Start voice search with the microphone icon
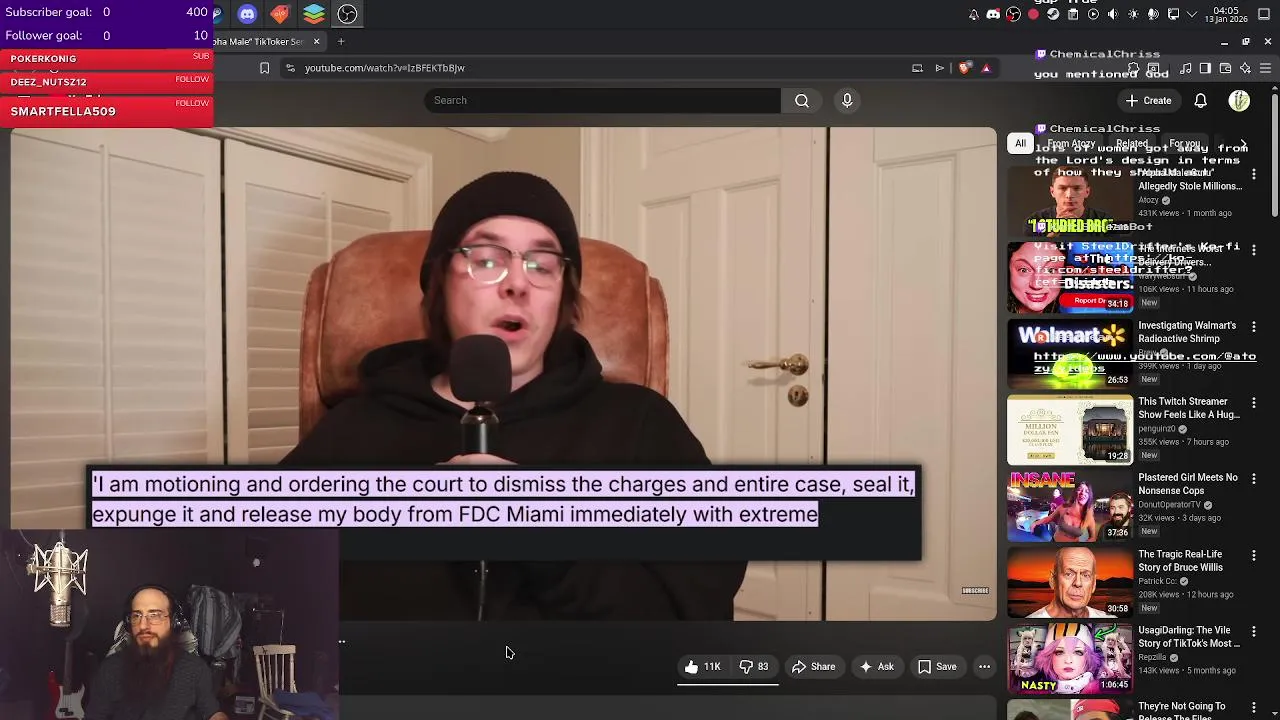 [x=847, y=100]
